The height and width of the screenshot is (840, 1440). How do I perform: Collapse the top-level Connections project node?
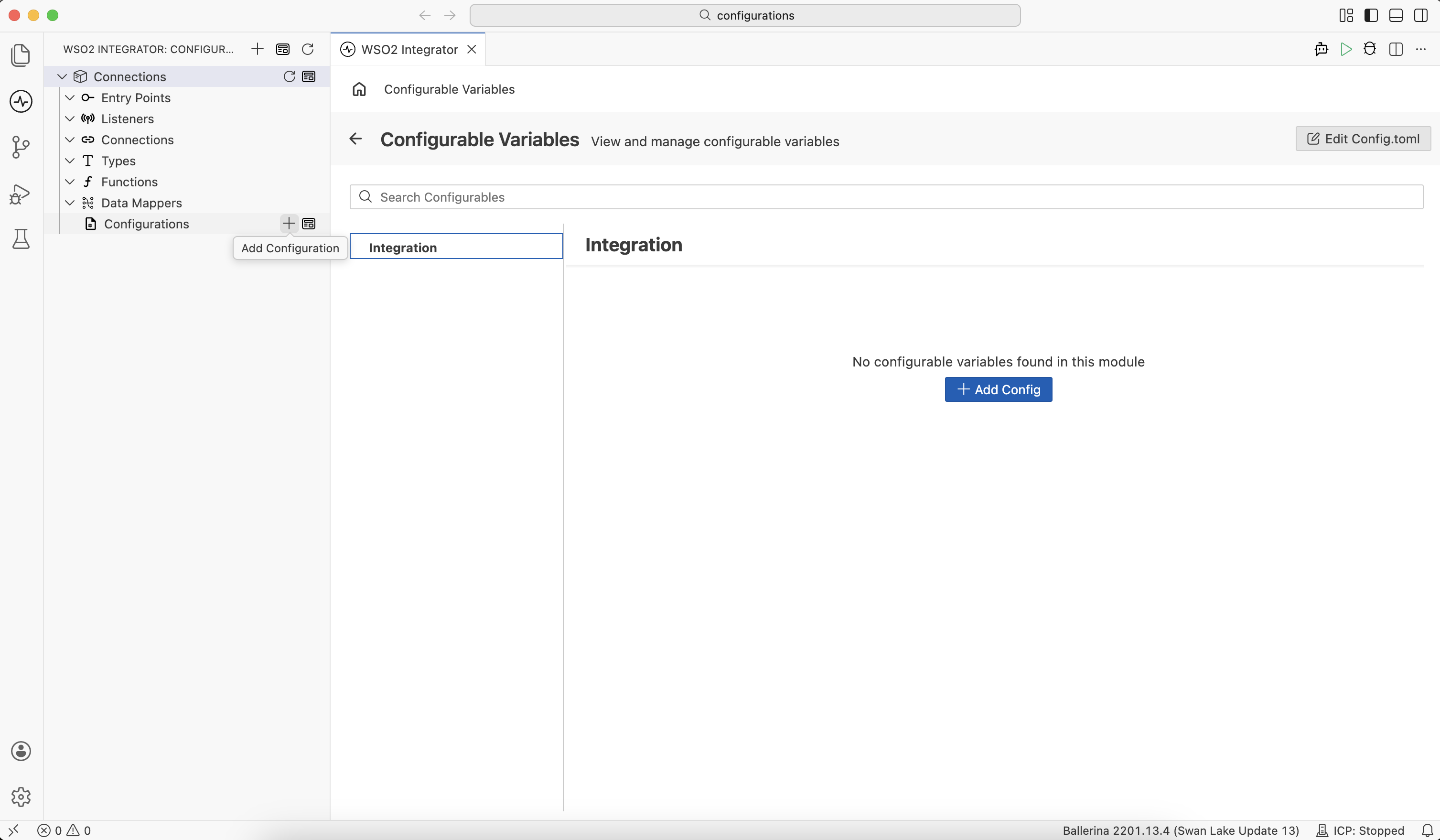point(62,76)
